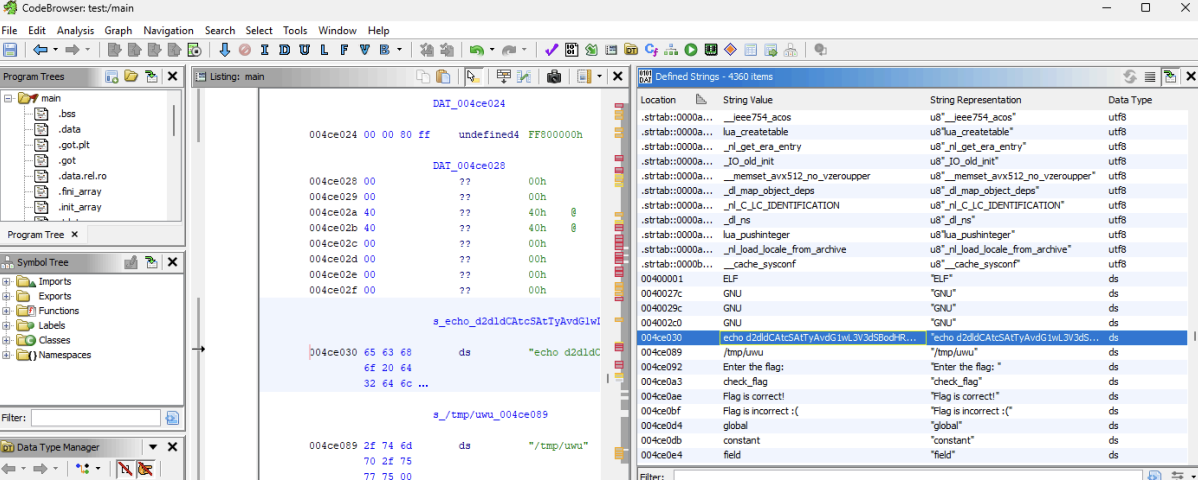The image size is (1198, 482).
Task: Open Undo history dropdown arrow
Action: pos(491,50)
